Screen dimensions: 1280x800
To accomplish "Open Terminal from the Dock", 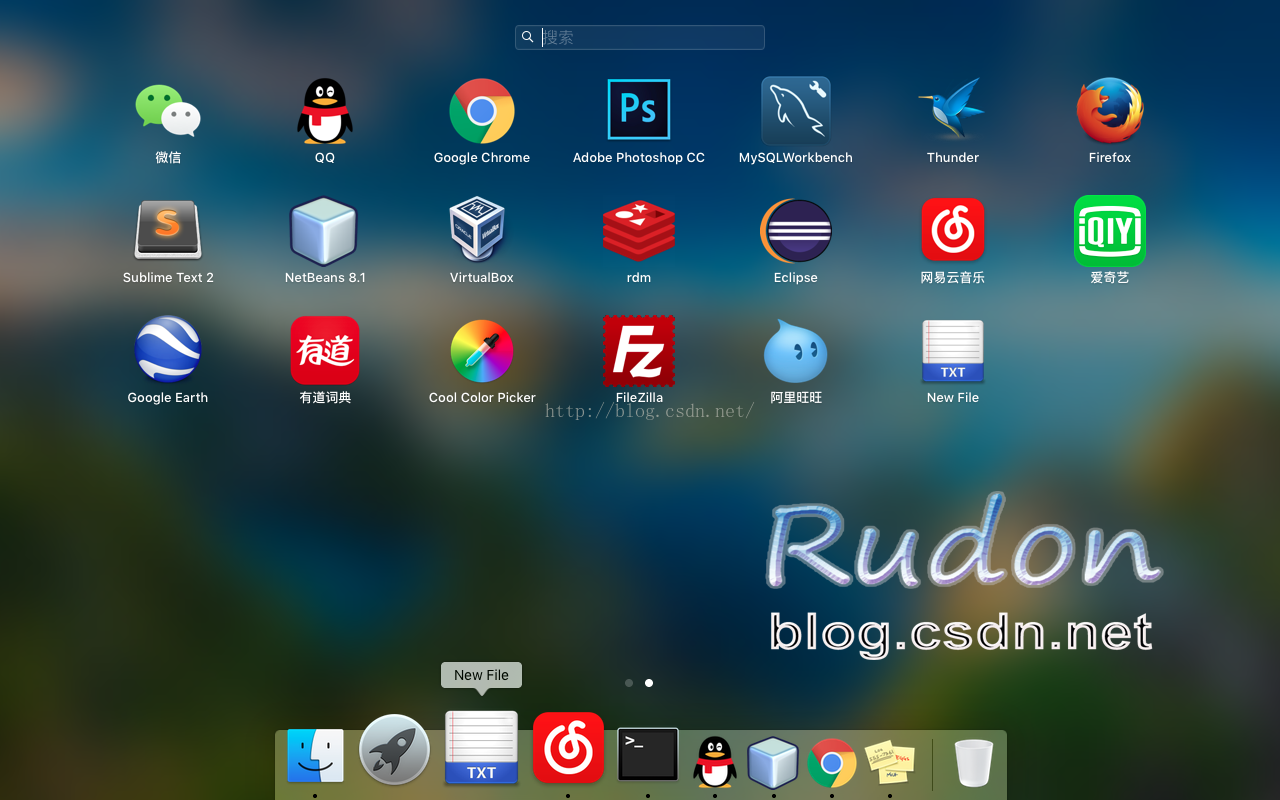I will click(x=648, y=754).
